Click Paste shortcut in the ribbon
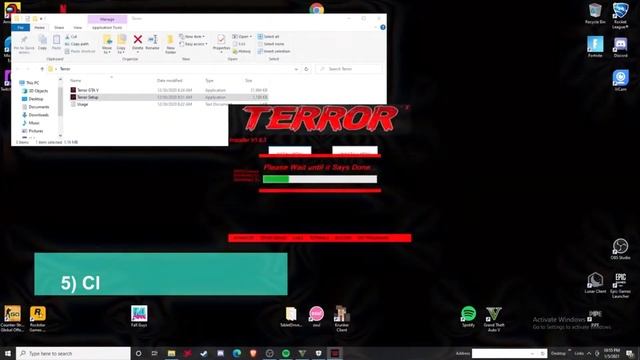Screen dimensions: 640x360 pos(80,51)
